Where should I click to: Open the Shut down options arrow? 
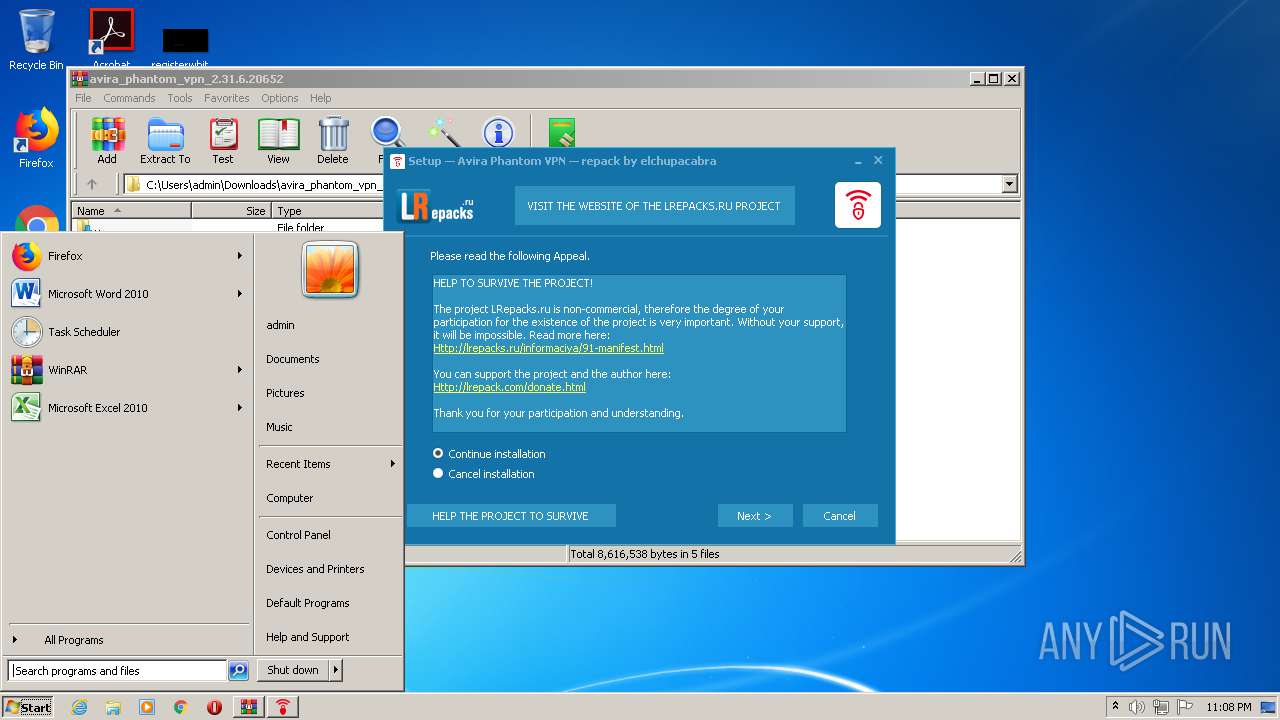(x=336, y=670)
